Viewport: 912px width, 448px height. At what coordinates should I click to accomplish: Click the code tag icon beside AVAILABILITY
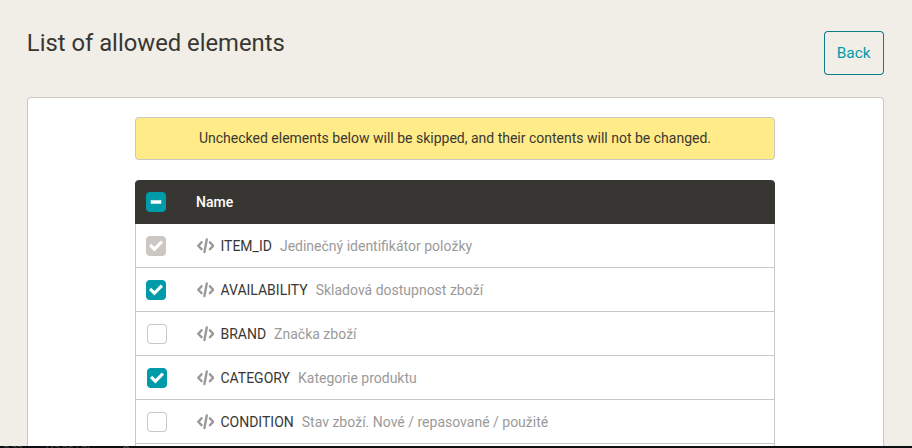coord(205,290)
